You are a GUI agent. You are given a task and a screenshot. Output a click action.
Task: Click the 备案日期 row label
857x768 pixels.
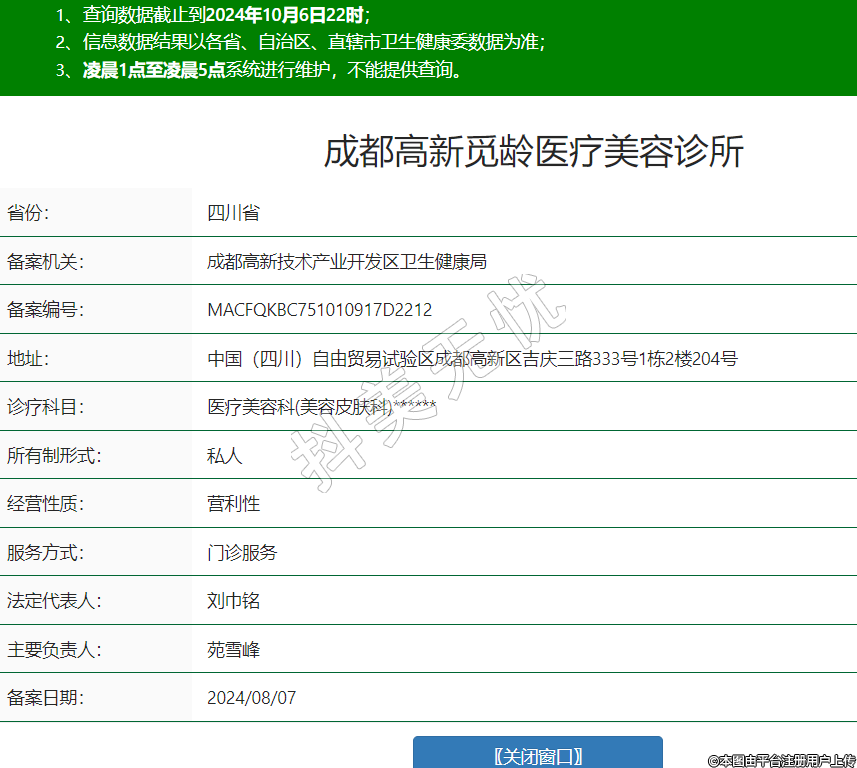[45, 698]
